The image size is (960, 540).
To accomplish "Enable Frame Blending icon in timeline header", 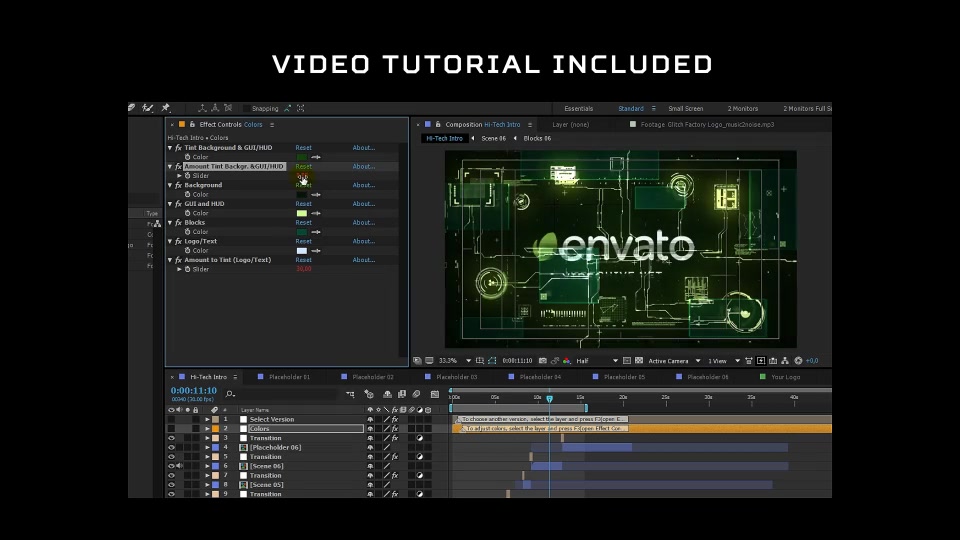I will [x=402, y=394].
